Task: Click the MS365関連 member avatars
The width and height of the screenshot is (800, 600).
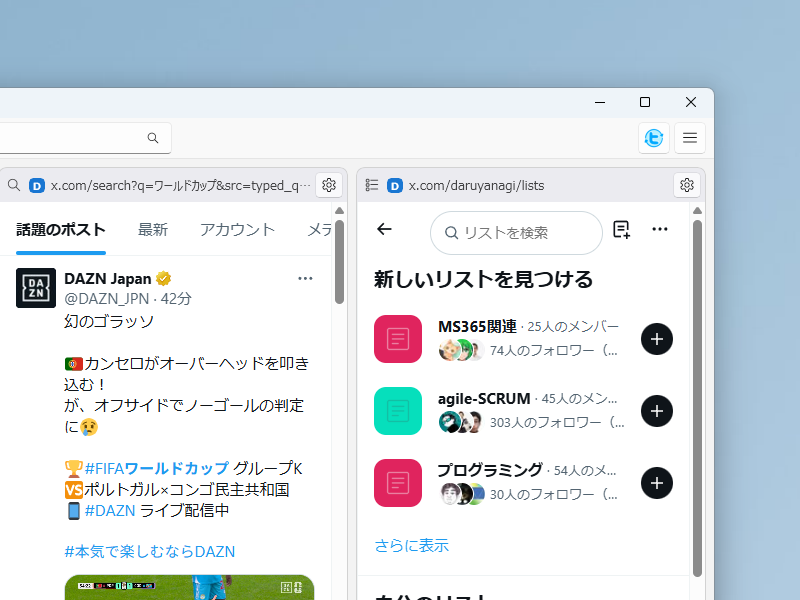Action: click(461, 350)
